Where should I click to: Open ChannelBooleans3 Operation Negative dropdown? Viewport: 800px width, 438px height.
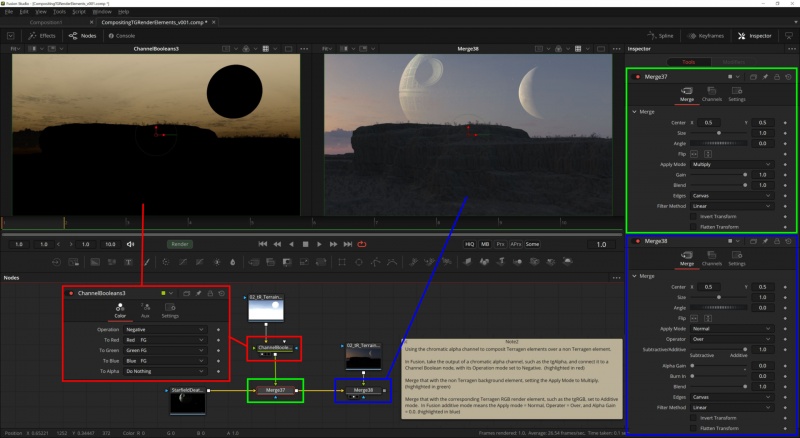[x=165, y=330]
